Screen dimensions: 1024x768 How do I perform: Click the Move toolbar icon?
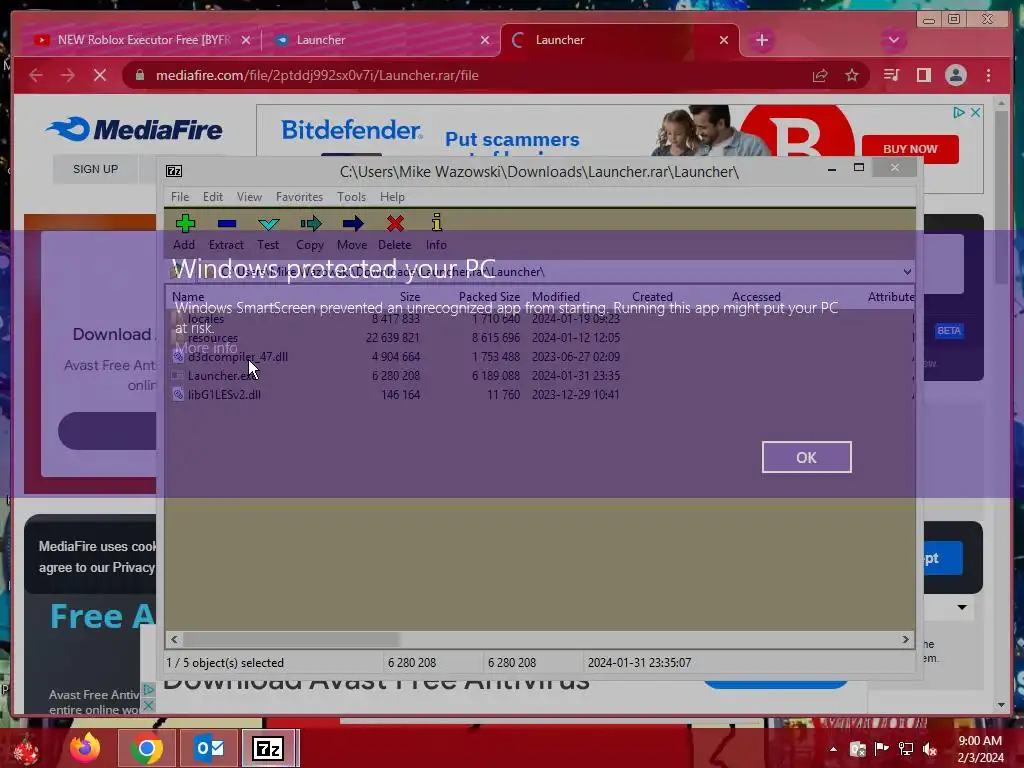pos(352,232)
